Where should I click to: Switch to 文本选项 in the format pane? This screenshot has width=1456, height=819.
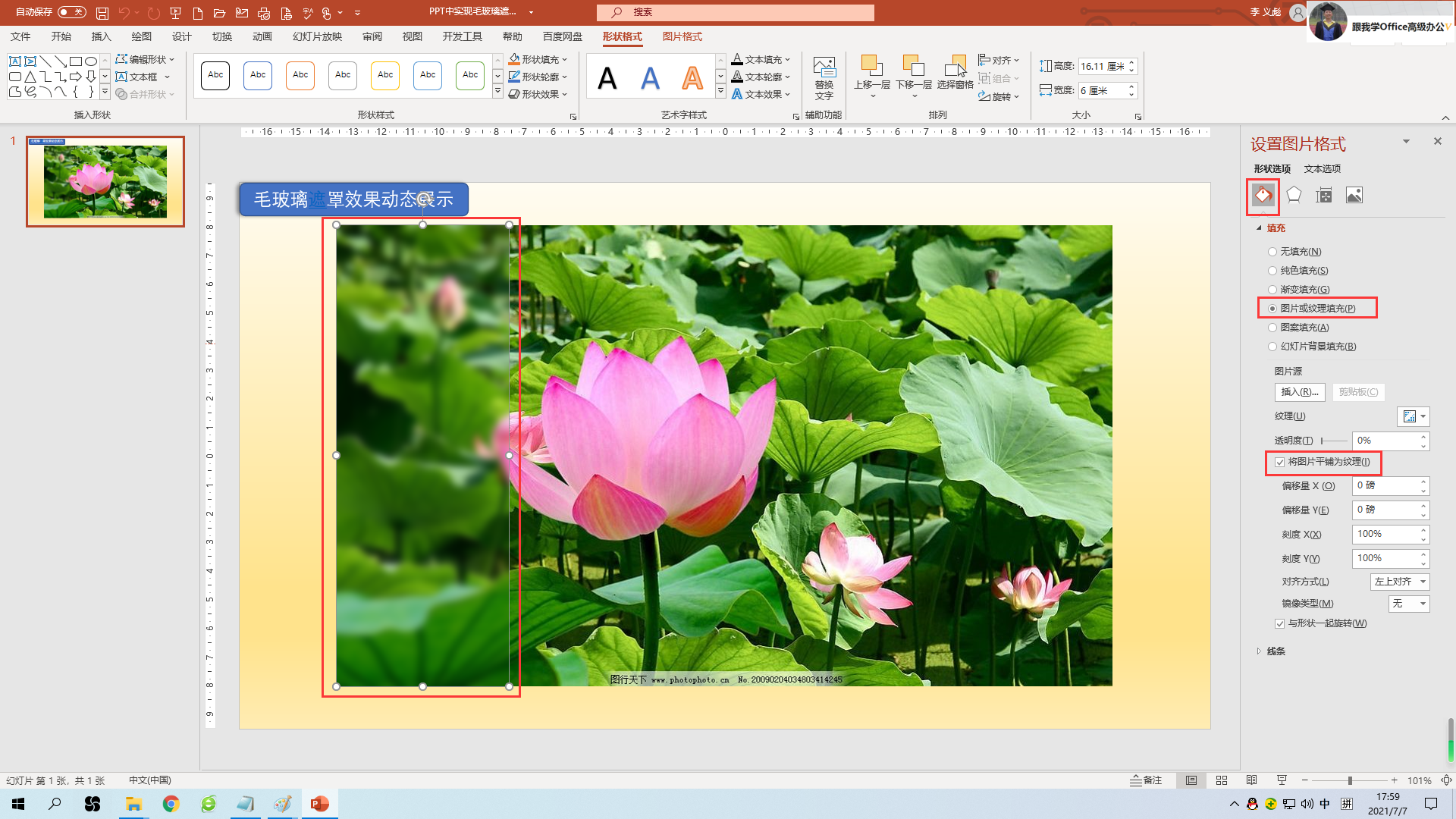coord(1323,169)
